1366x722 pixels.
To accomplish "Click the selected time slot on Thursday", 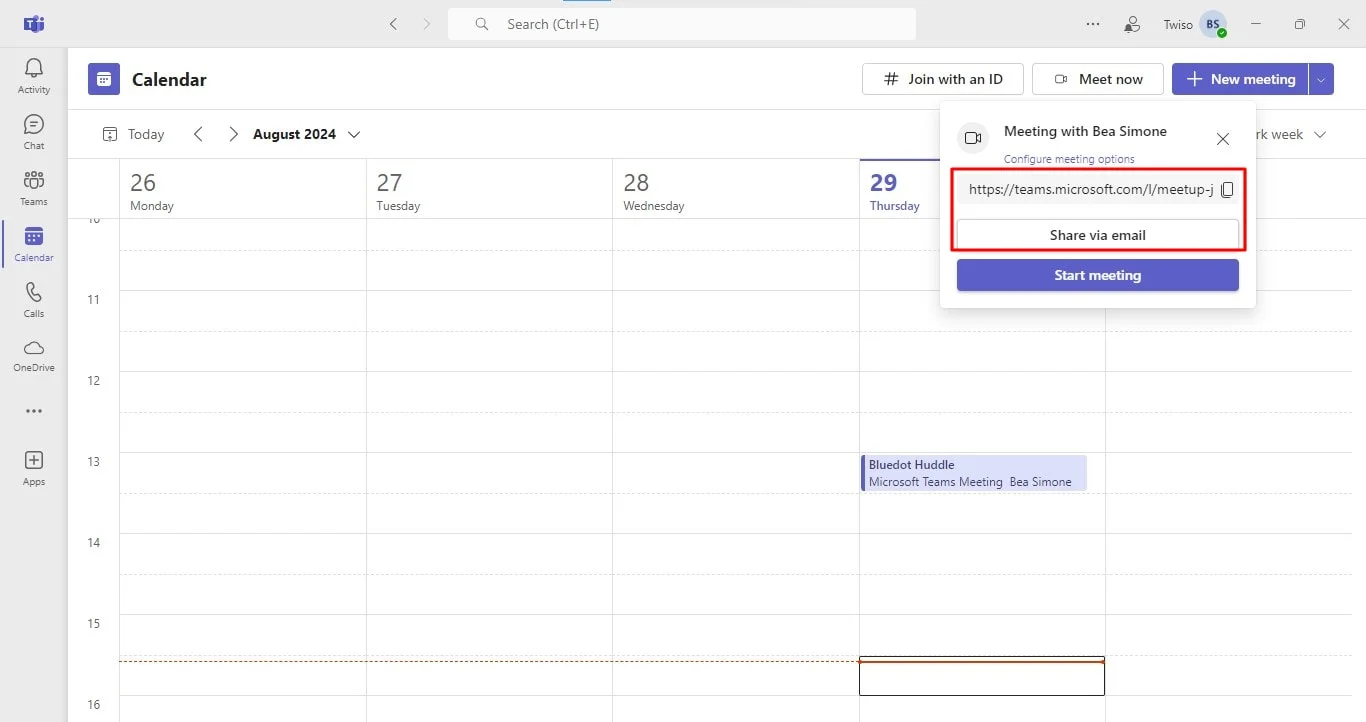I will click(x=982, y=676).
